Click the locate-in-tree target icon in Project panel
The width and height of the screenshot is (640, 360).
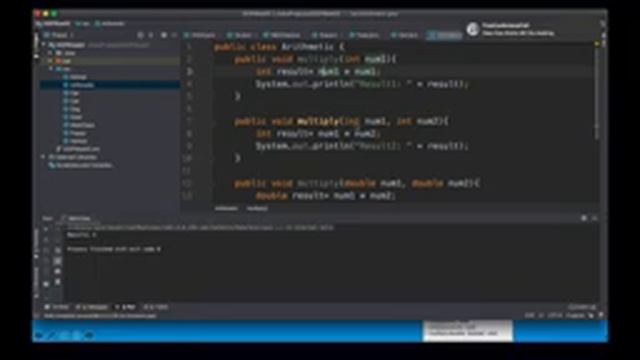[140, 36]
